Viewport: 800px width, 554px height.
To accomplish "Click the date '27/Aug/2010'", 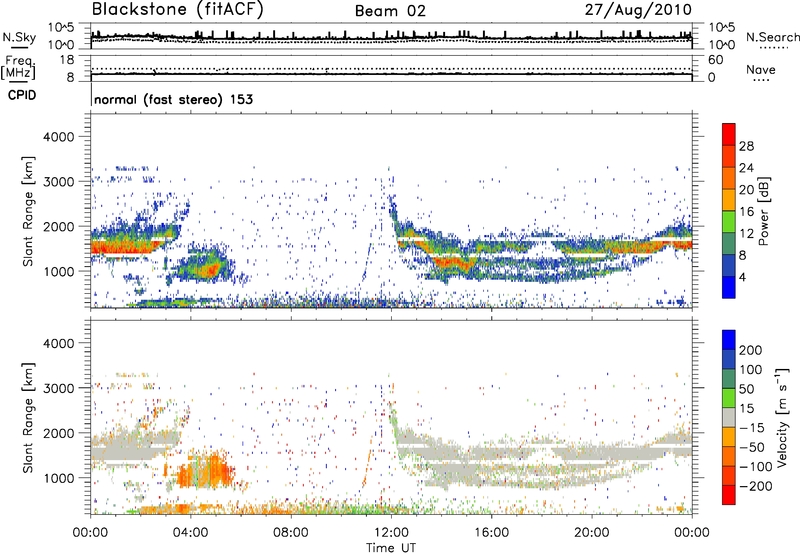I will tap(638, 10).
